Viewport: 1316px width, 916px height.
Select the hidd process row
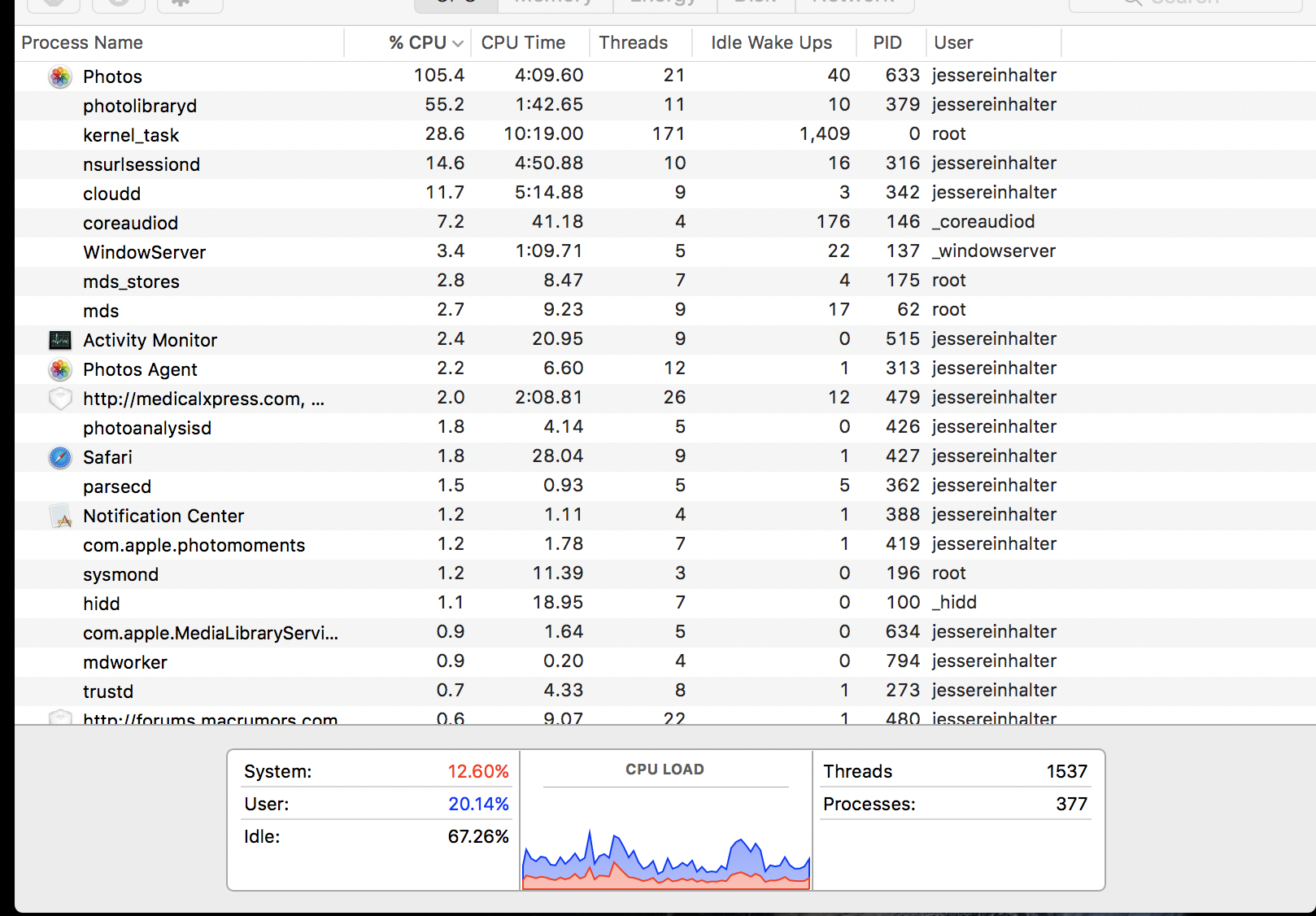pyautogui.click(x=665, y=604)
